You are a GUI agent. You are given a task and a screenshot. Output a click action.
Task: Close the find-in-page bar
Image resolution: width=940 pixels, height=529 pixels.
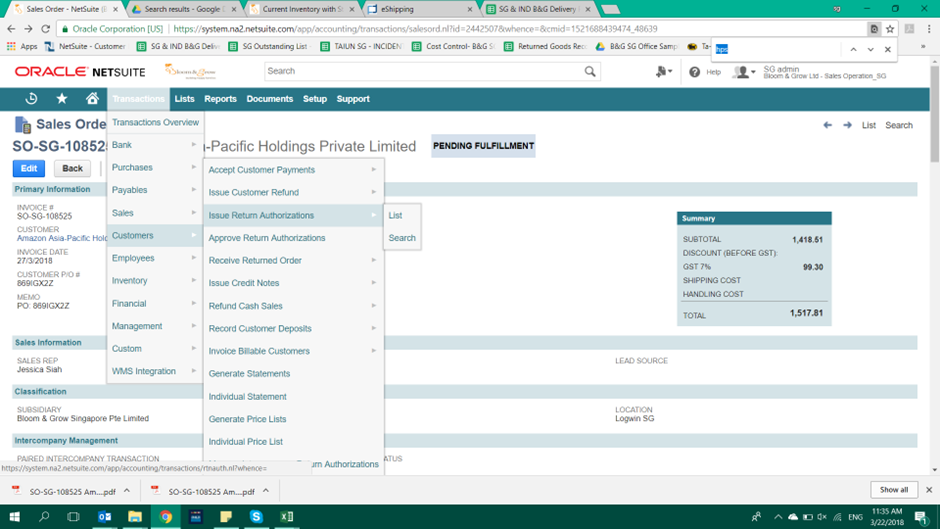[888, 49]
